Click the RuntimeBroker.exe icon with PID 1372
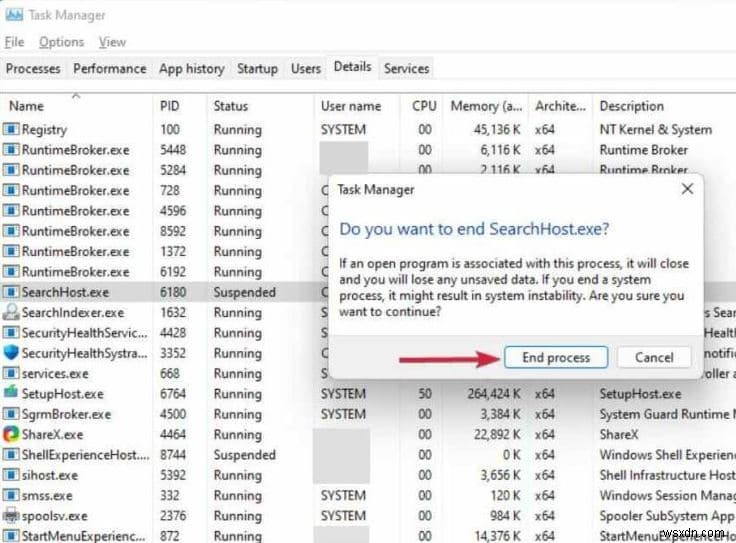The image size is (736, 543). [x=11, y=251]
